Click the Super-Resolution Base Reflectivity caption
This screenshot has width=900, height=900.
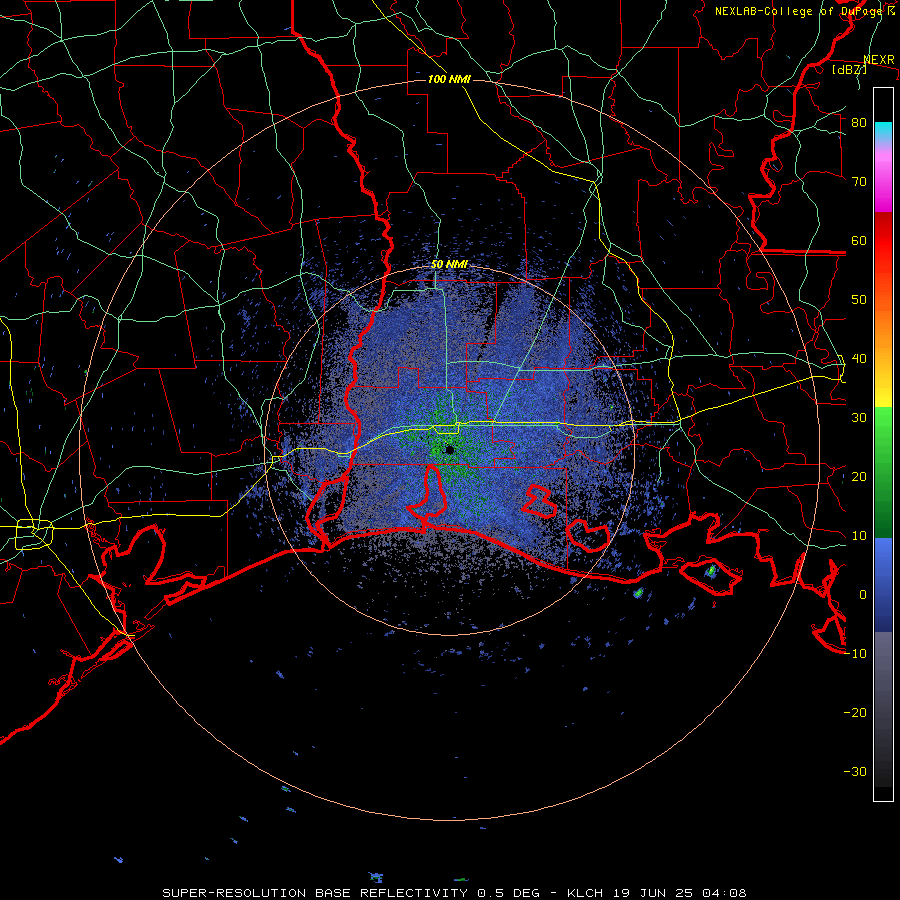[454, 893]
